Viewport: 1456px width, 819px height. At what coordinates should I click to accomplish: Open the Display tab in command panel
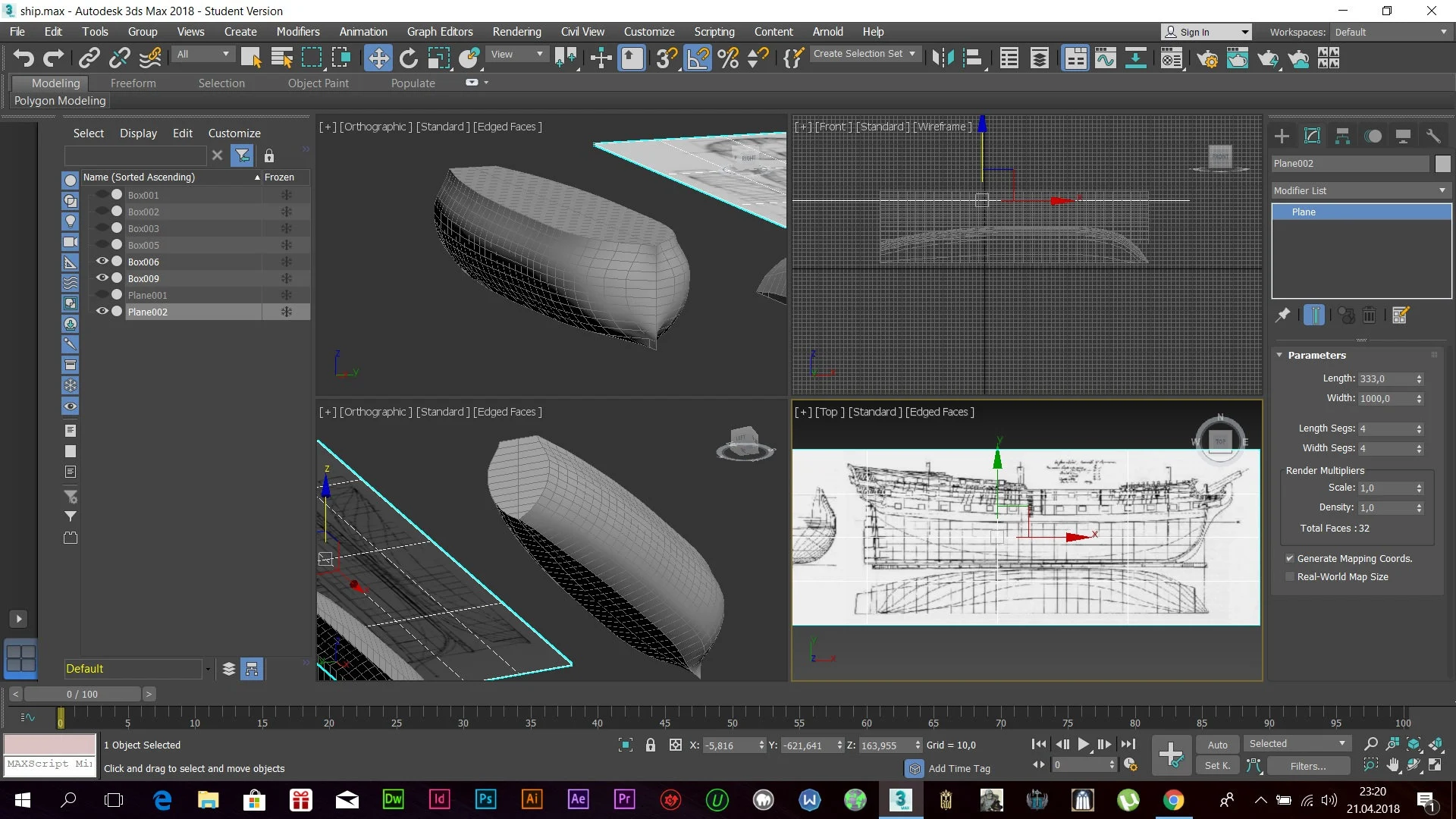[1403, 136]
